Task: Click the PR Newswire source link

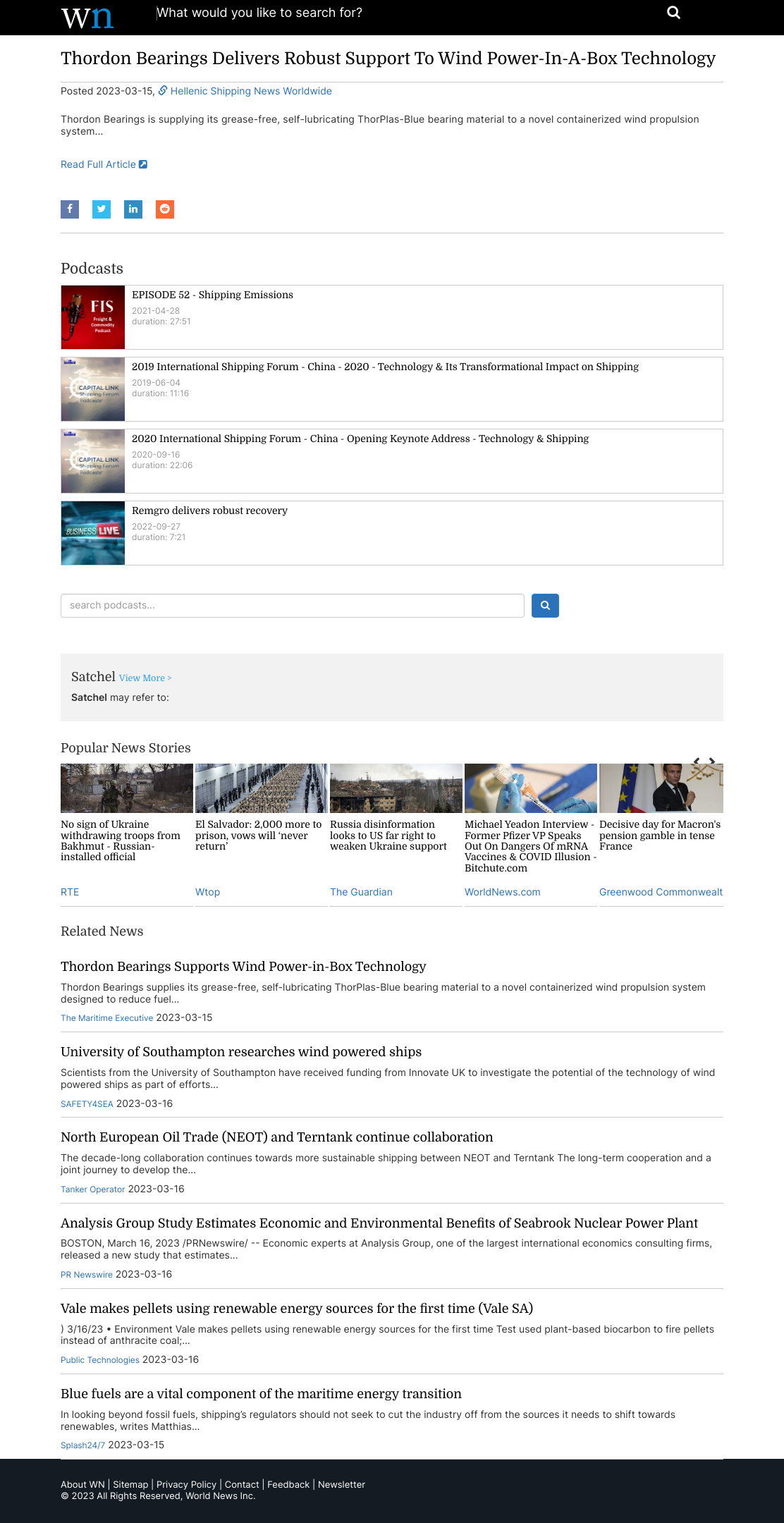Action: coord(87,1275)
